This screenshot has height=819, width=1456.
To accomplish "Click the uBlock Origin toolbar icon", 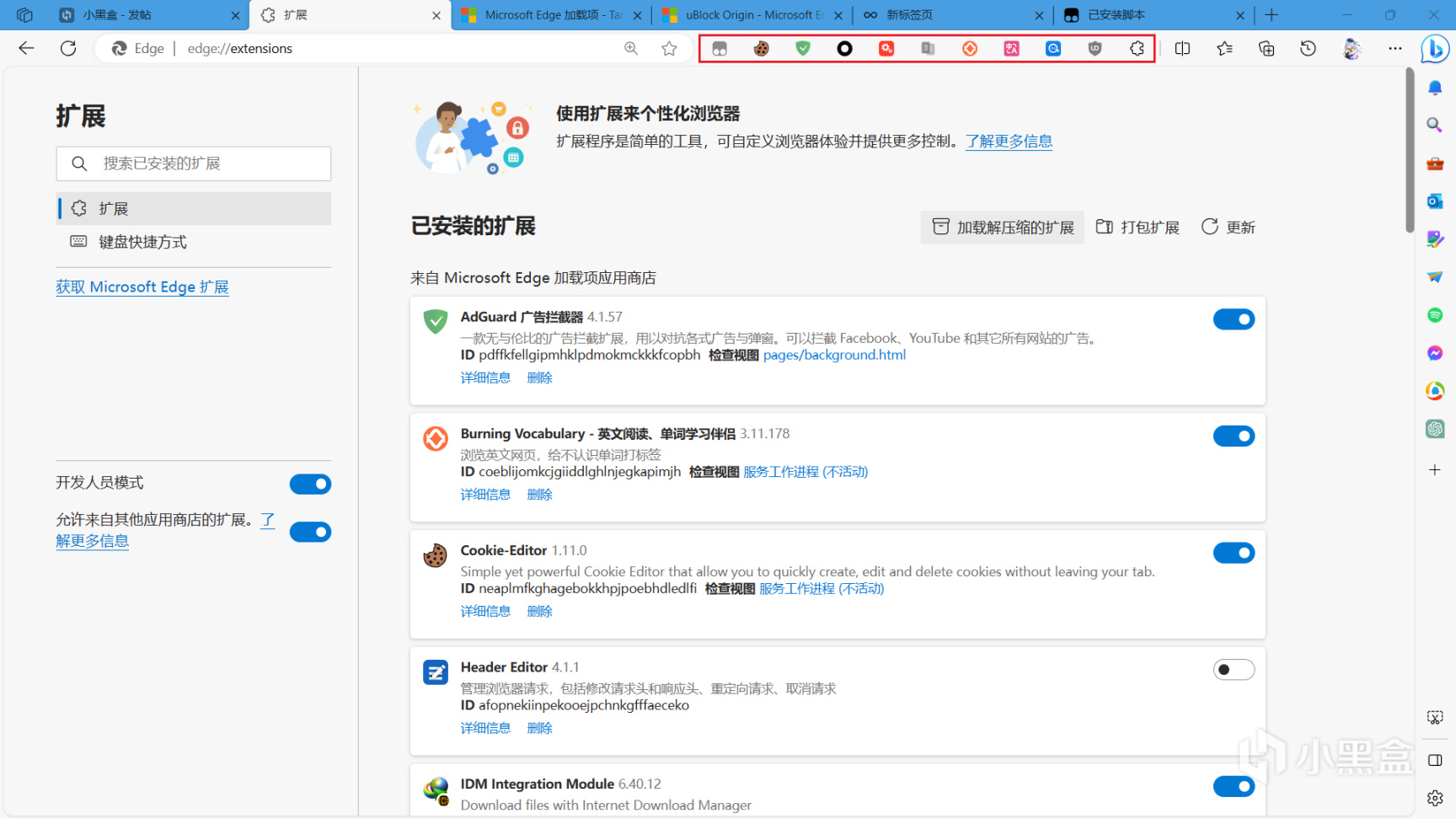I will (x=1095, y=49).
